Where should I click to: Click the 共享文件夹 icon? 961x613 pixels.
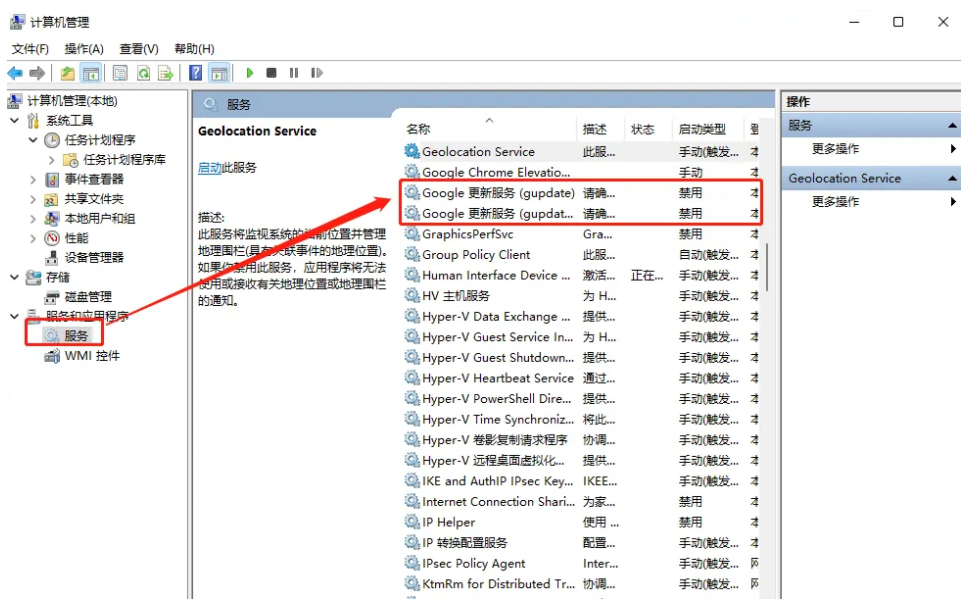(51, 199)
